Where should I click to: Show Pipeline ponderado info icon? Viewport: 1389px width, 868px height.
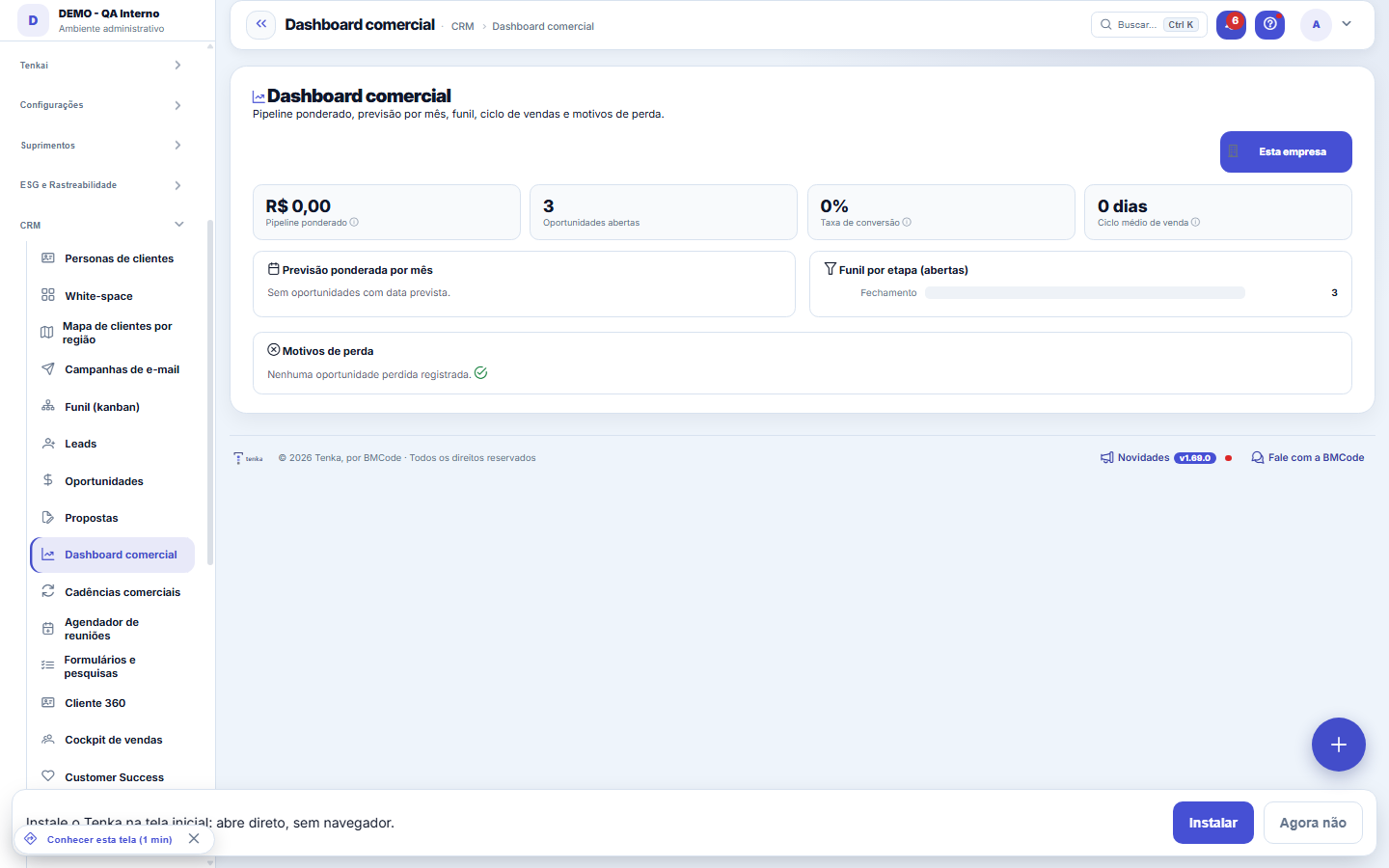coord(354,223)
